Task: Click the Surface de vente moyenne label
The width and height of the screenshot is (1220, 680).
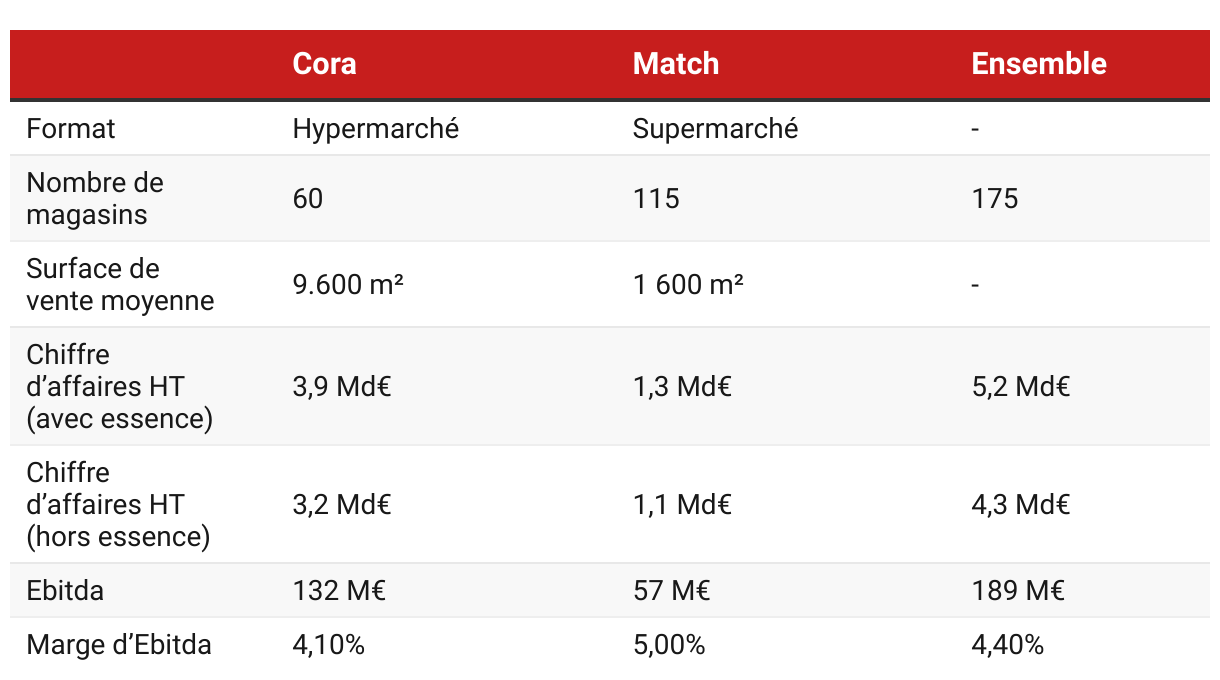Action: pyautogui.click(x=120, y=285)
